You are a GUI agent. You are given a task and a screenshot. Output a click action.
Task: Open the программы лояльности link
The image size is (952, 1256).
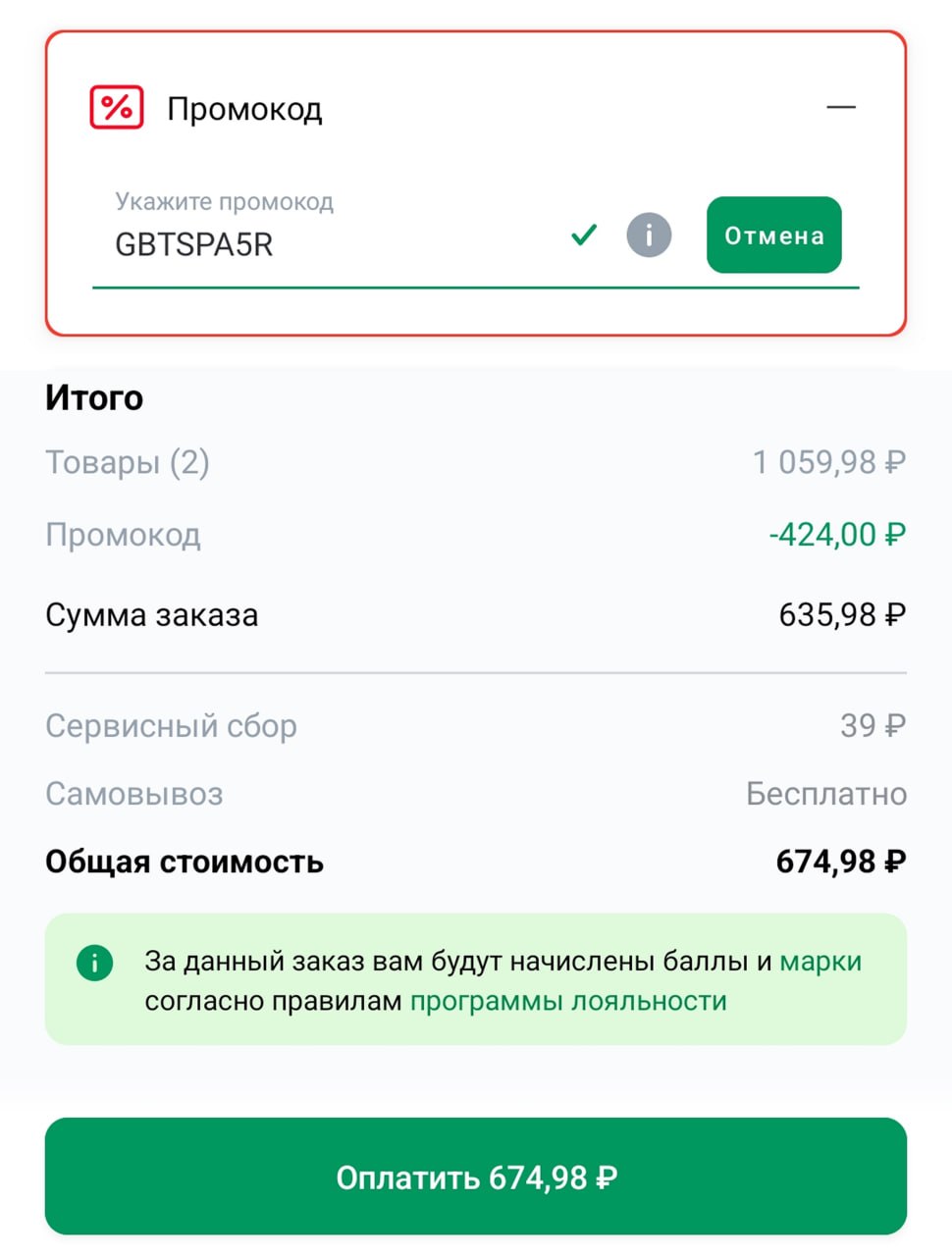click(568, 1002)
